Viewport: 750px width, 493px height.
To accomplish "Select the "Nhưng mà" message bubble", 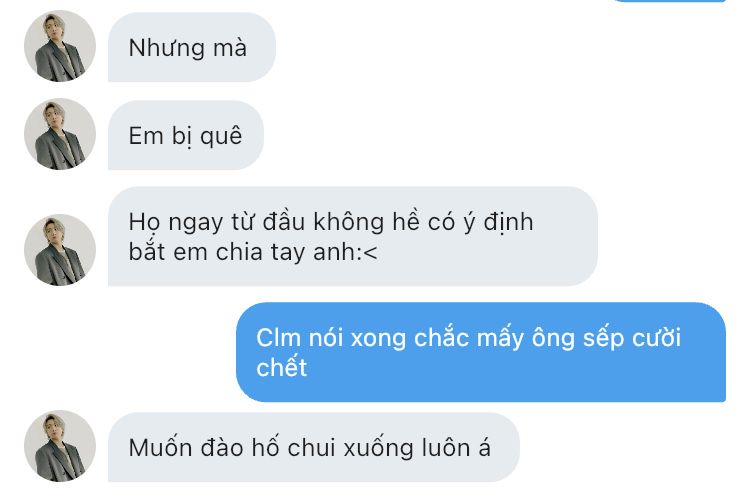I will [192, 47].
